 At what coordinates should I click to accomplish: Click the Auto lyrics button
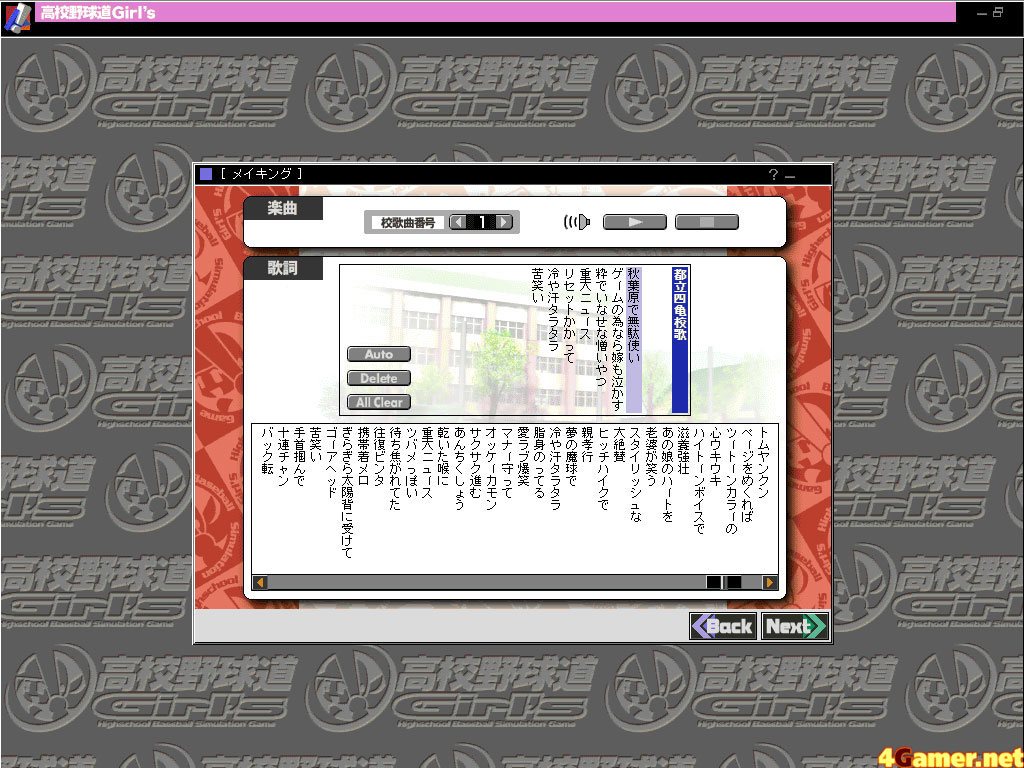click(x=379, y=354)
